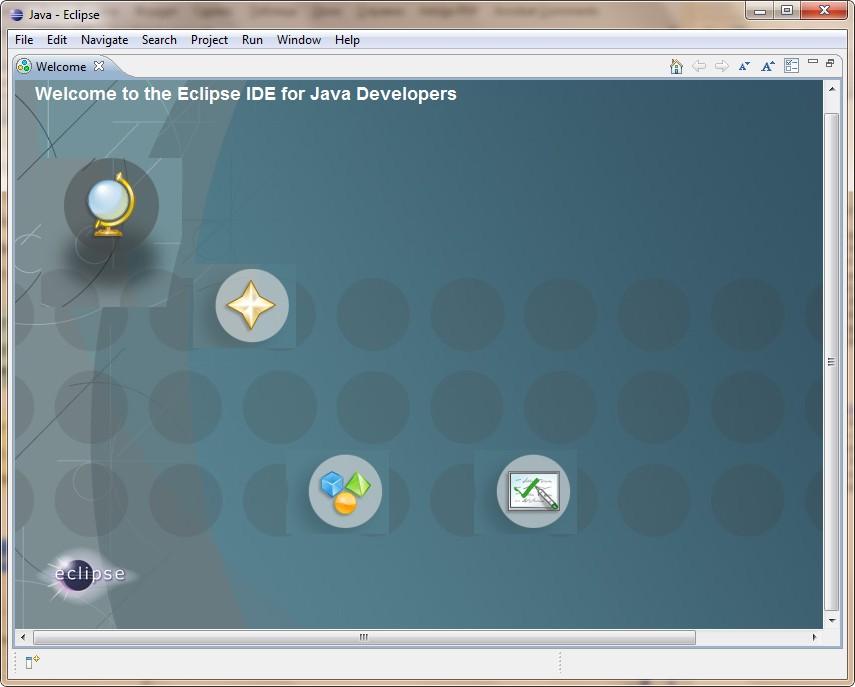Open the Tutorials checkmark icon
855x687 pixels.
[533, 491]
